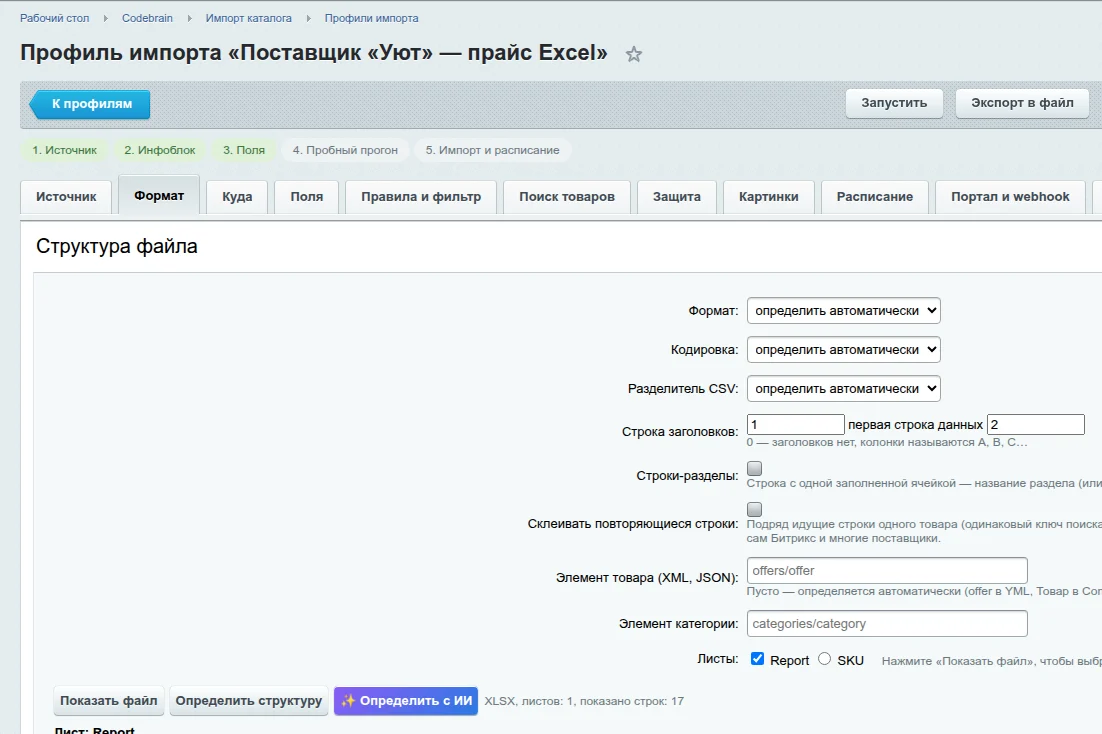Image resolution: width=1102 pixels, height=734 pixels.
Task: Open the Куда tab
Action: coord(237,197)
